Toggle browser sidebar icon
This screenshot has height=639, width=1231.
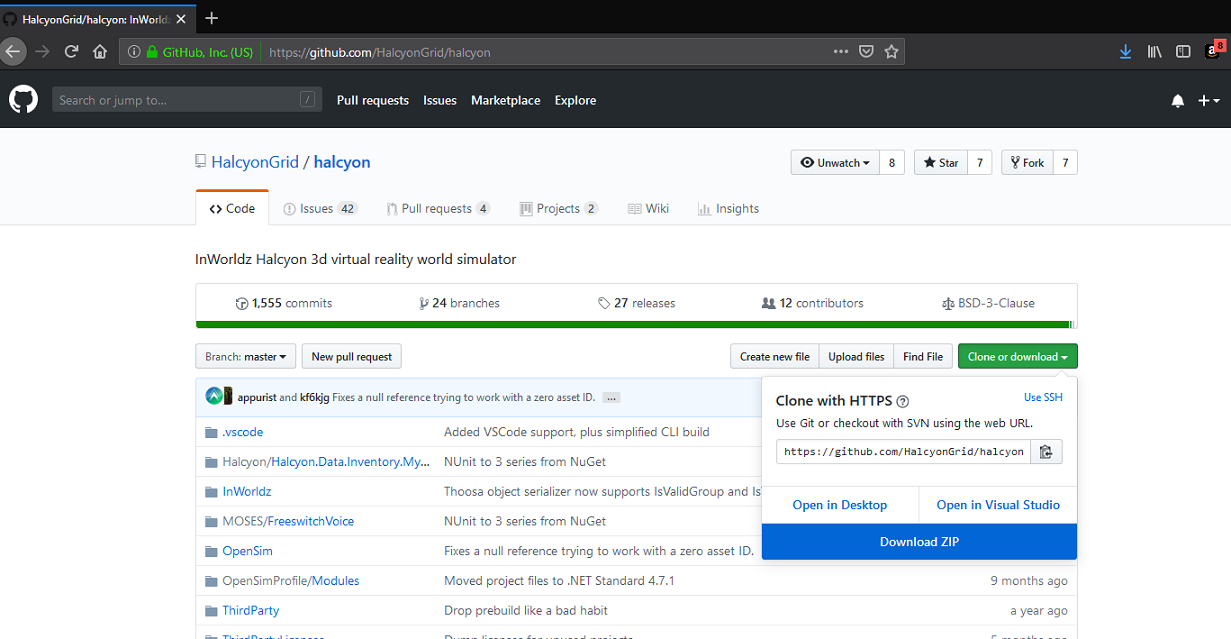click(1183, 51)
